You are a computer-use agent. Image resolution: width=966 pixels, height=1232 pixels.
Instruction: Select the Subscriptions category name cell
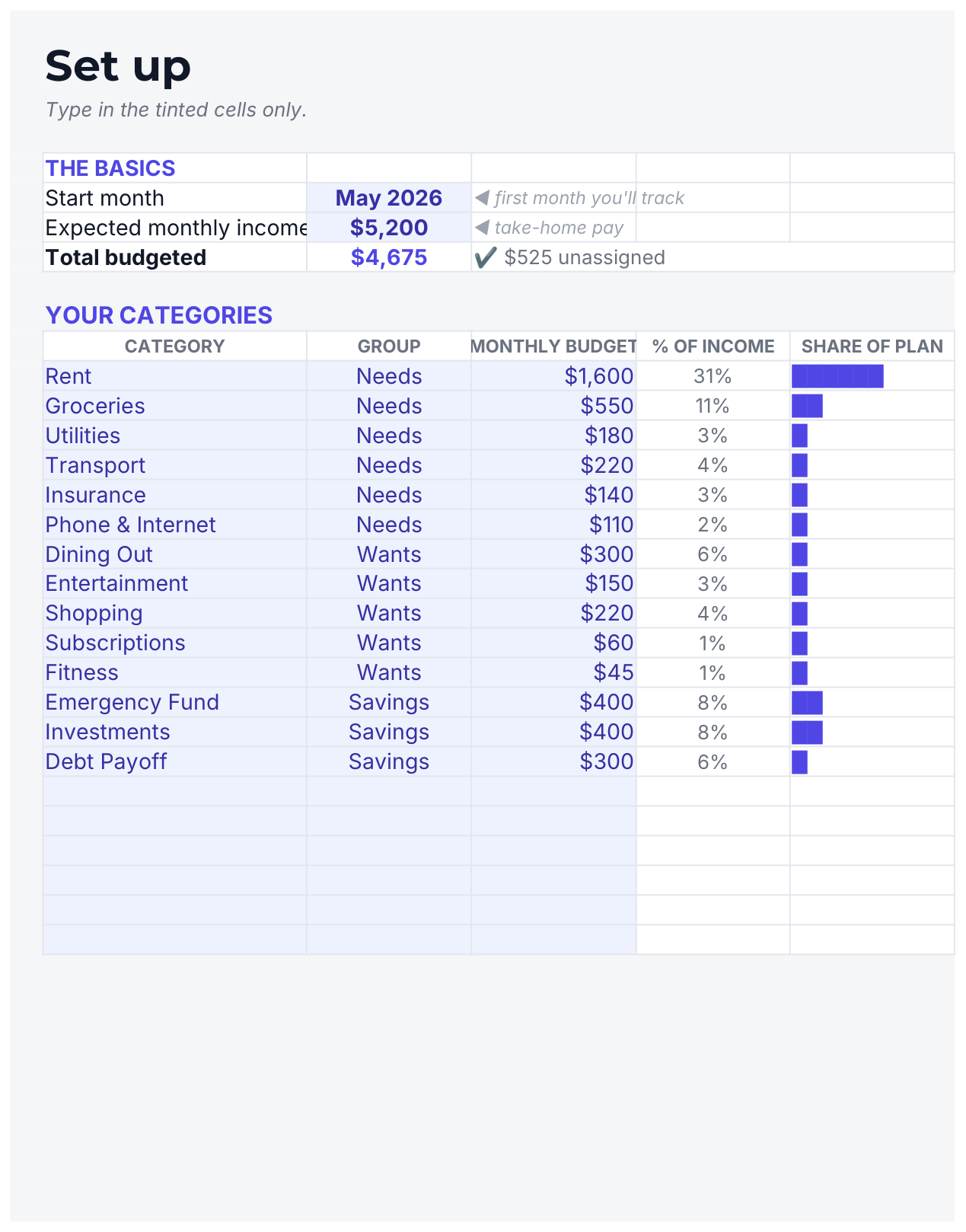coord(175,643)
